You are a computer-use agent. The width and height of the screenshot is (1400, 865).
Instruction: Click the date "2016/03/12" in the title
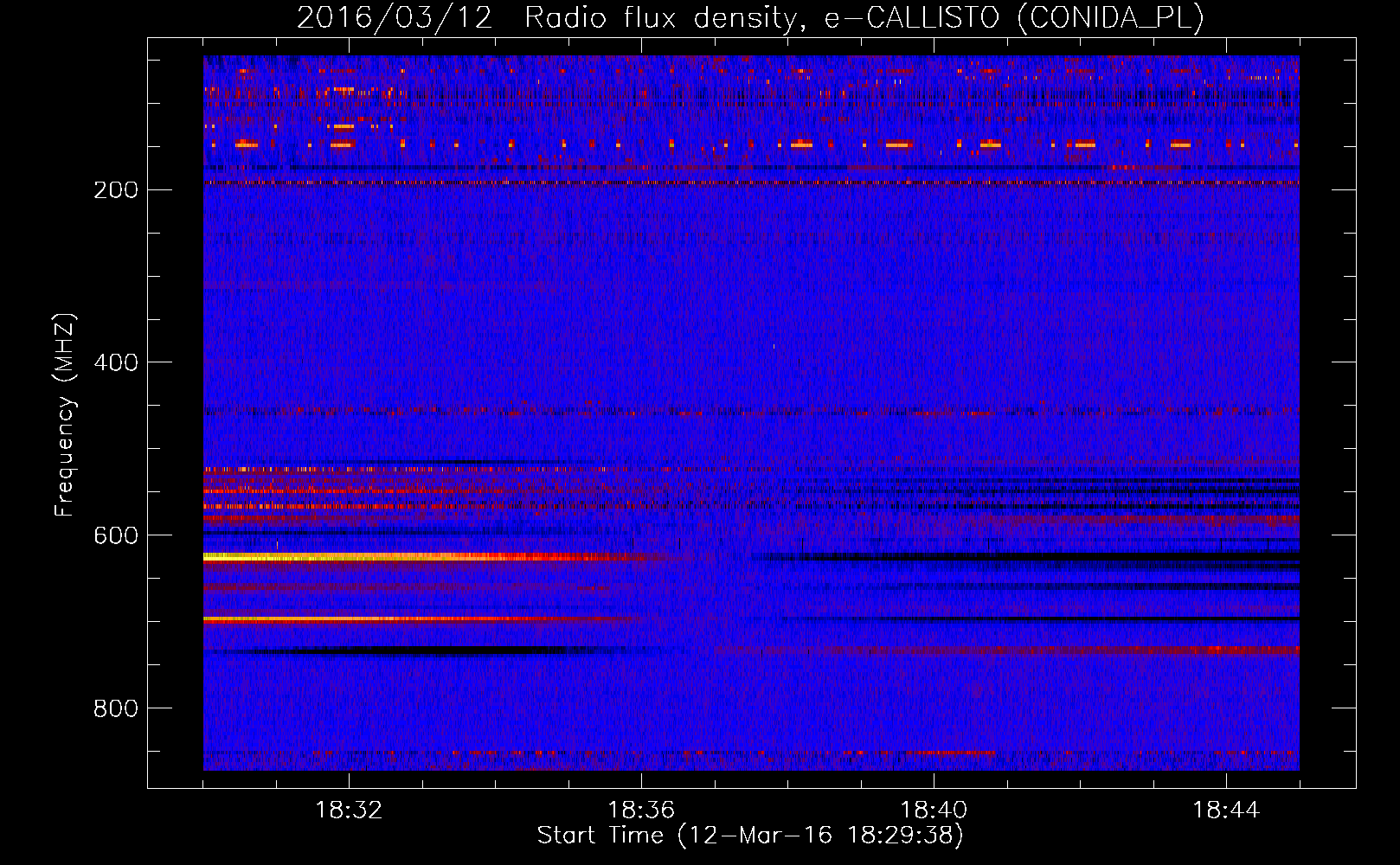pos(395,18)
